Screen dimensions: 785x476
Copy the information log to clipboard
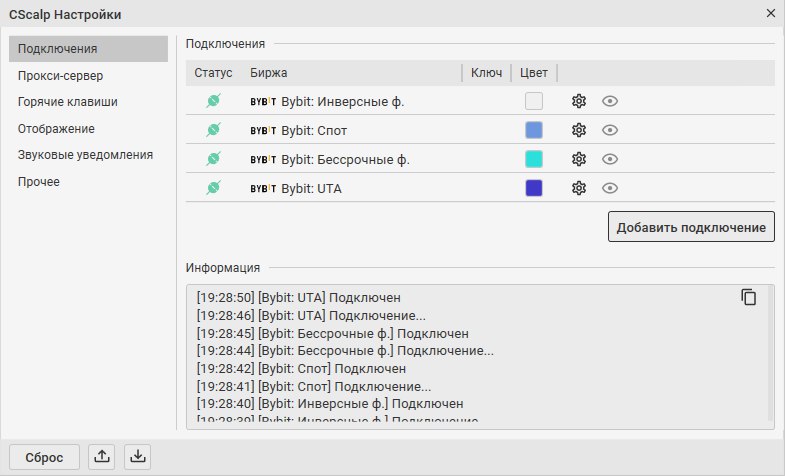pos(748,297)
